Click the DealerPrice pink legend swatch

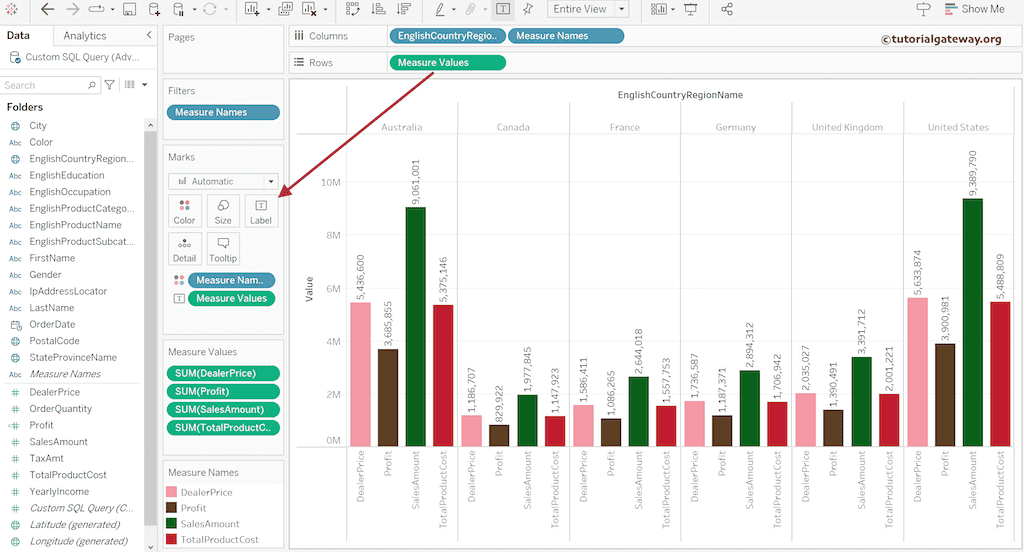(x=172, y=492)
